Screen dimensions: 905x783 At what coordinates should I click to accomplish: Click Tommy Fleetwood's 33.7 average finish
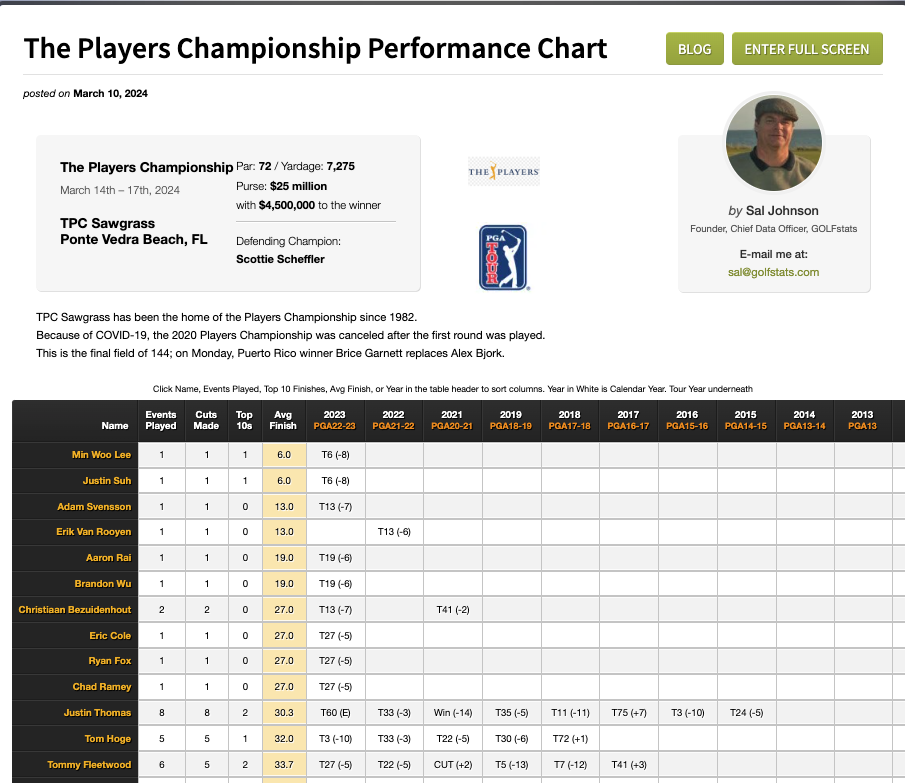pos(284,765)
